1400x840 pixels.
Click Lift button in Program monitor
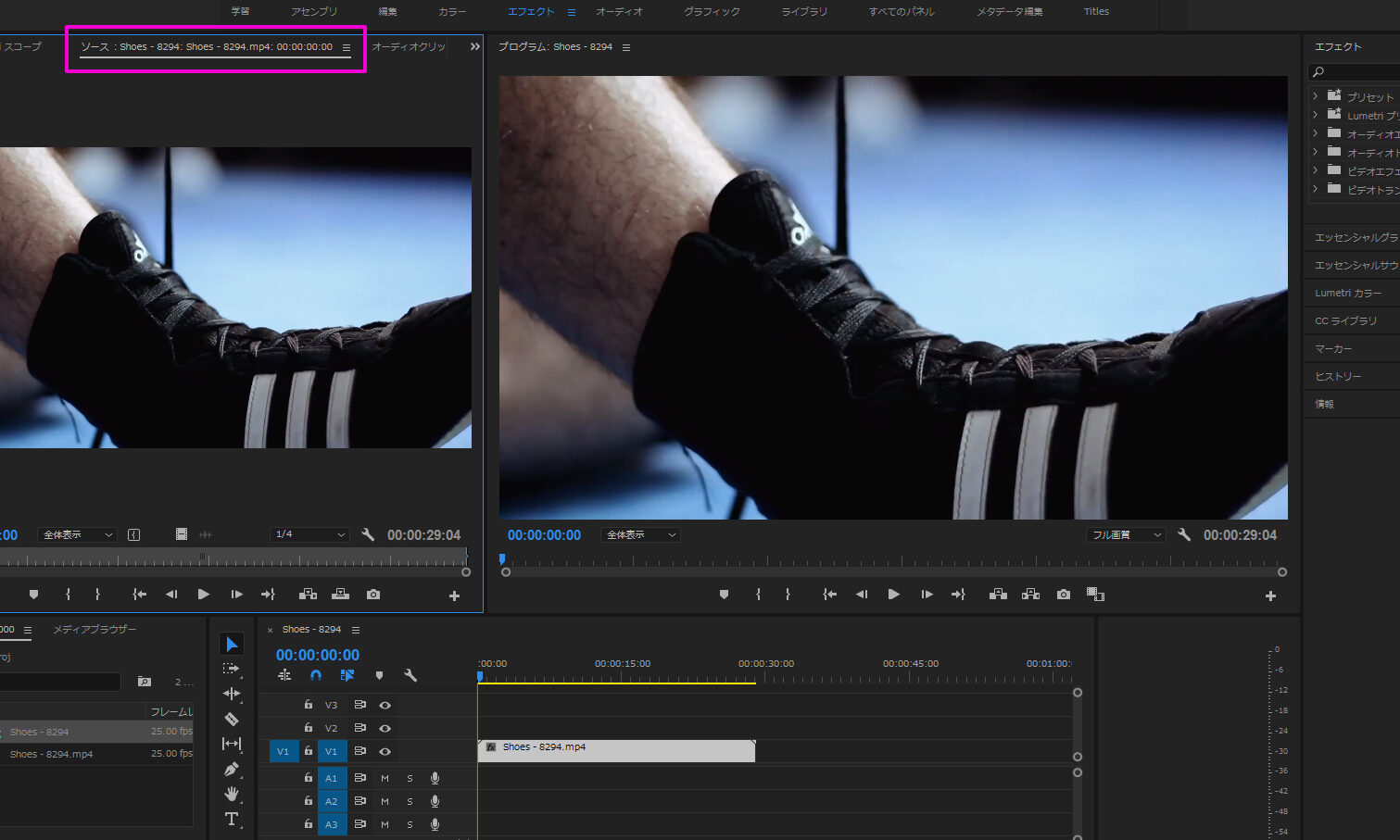[x=998, y=595]
